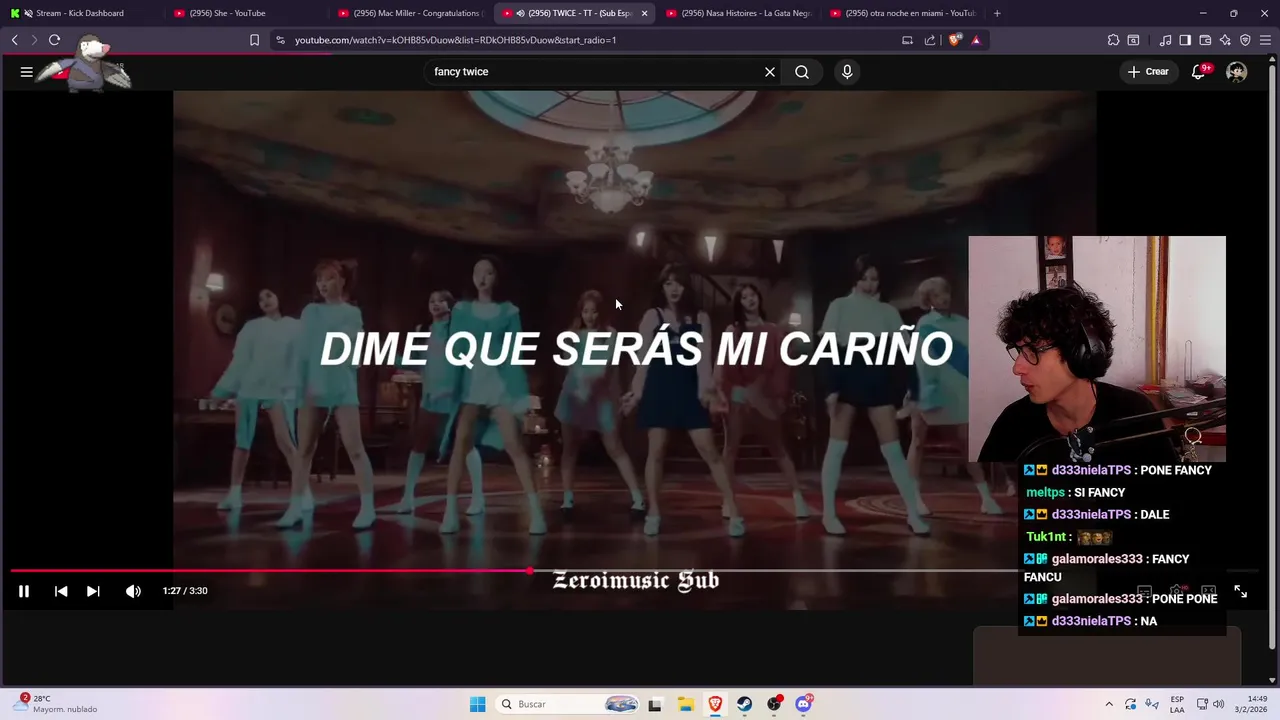Screen dimensions: 1280x720
Task: Switch to 'Nasa Histoires - La Gata Negra' tab
Action: 738,13
